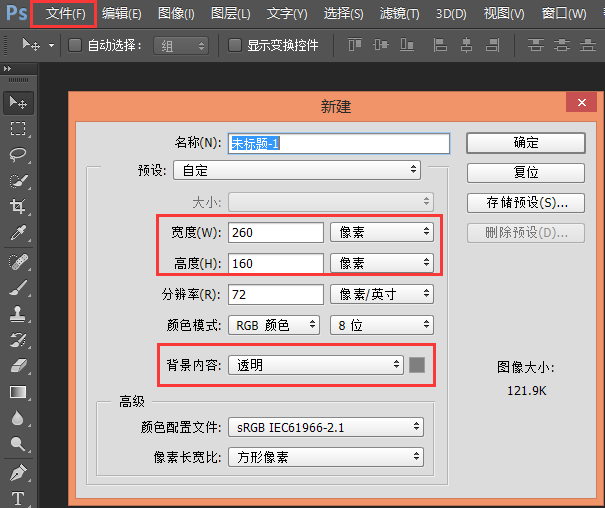The image size is (605, 508).
Task: Open the 文件(F) menu
Action: coord(65,14)
